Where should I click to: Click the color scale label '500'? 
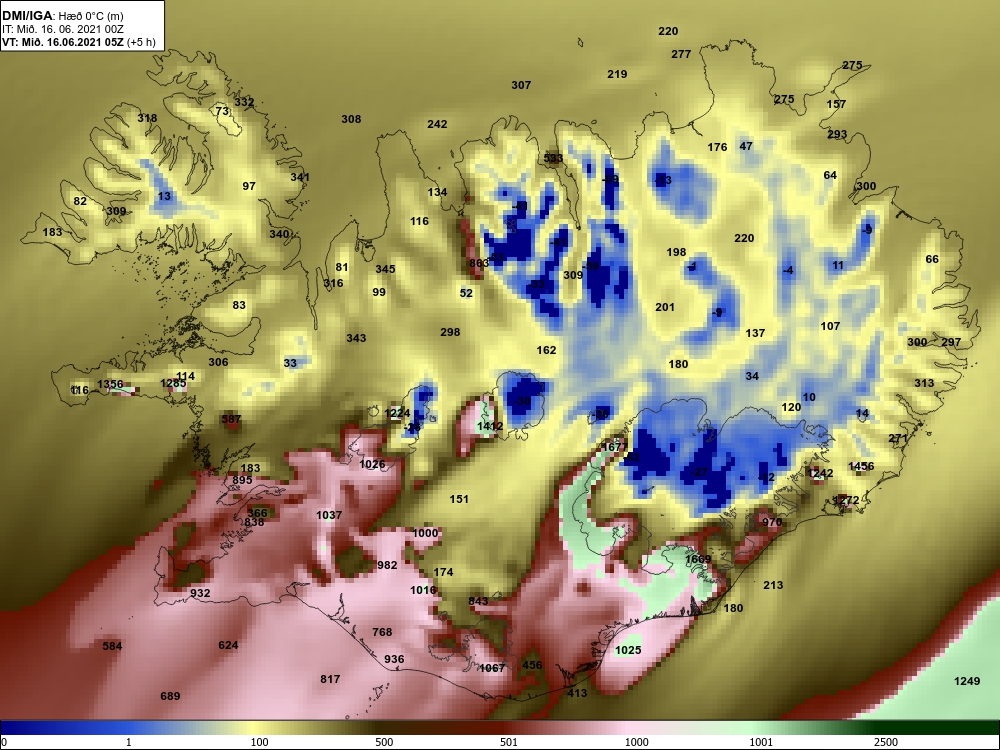pyautogui.click(x=385, y=742)
